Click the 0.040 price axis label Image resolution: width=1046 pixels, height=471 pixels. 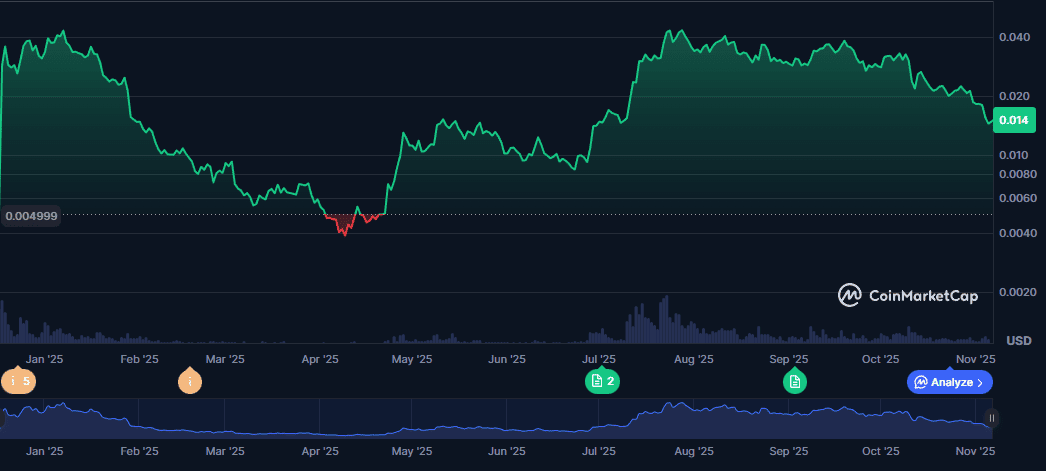(x=1014, y=38)
